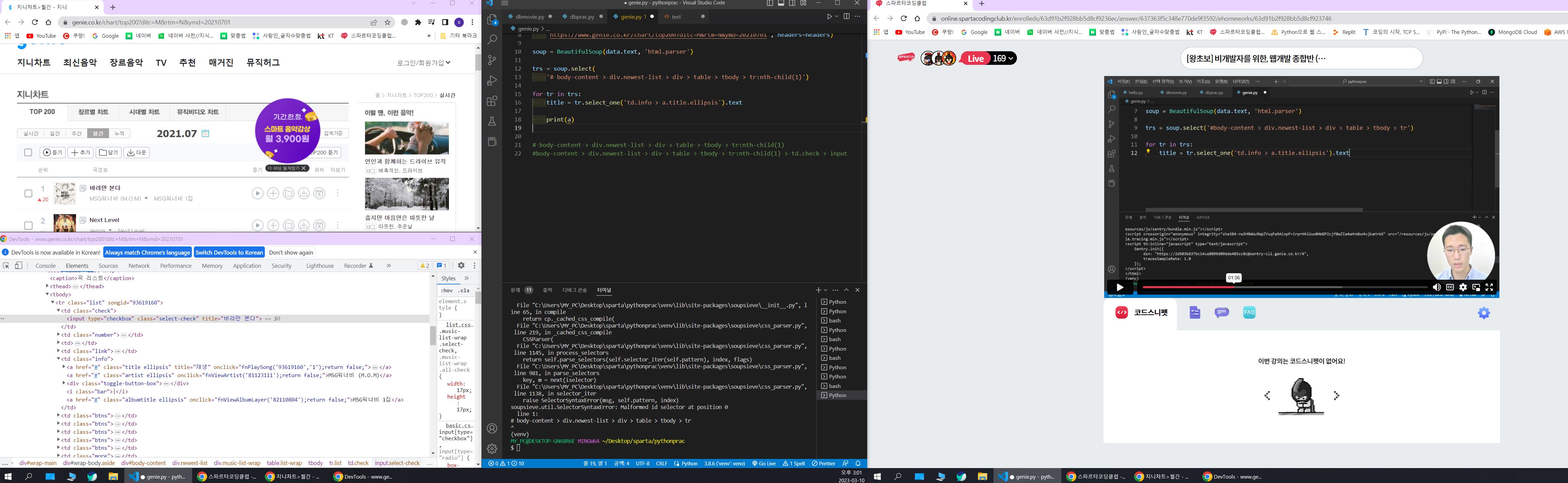Open lyrics icon next to 바라만 본다
Viewport: 1568px width, 483px height.
pyautogui.click(x=84, y=188)
